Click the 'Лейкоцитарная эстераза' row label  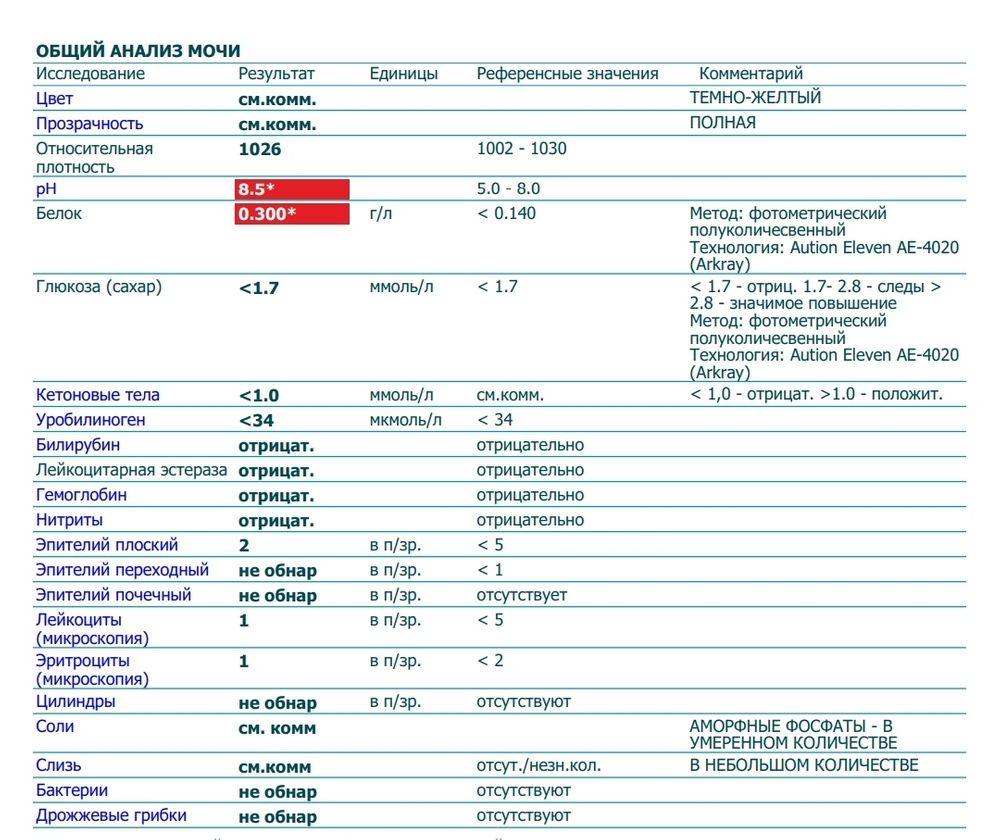(x=131, y=470)
